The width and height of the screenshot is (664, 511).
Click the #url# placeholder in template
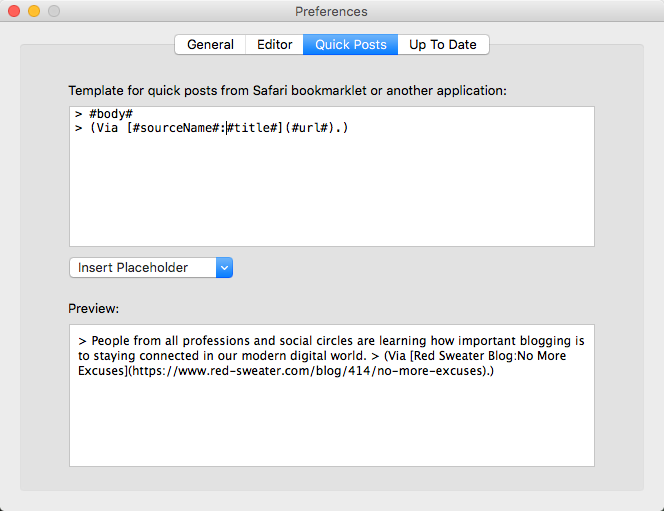tap(311, 129)
